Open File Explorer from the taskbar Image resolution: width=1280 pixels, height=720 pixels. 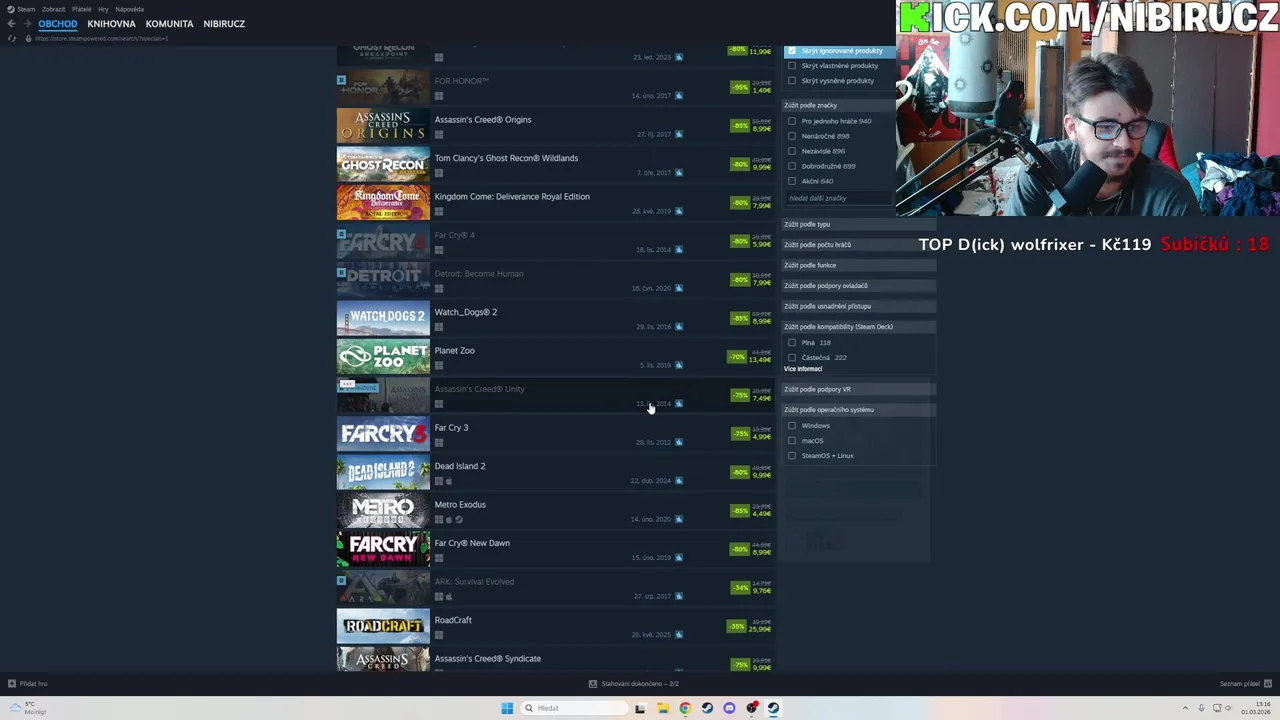[662, 708]
